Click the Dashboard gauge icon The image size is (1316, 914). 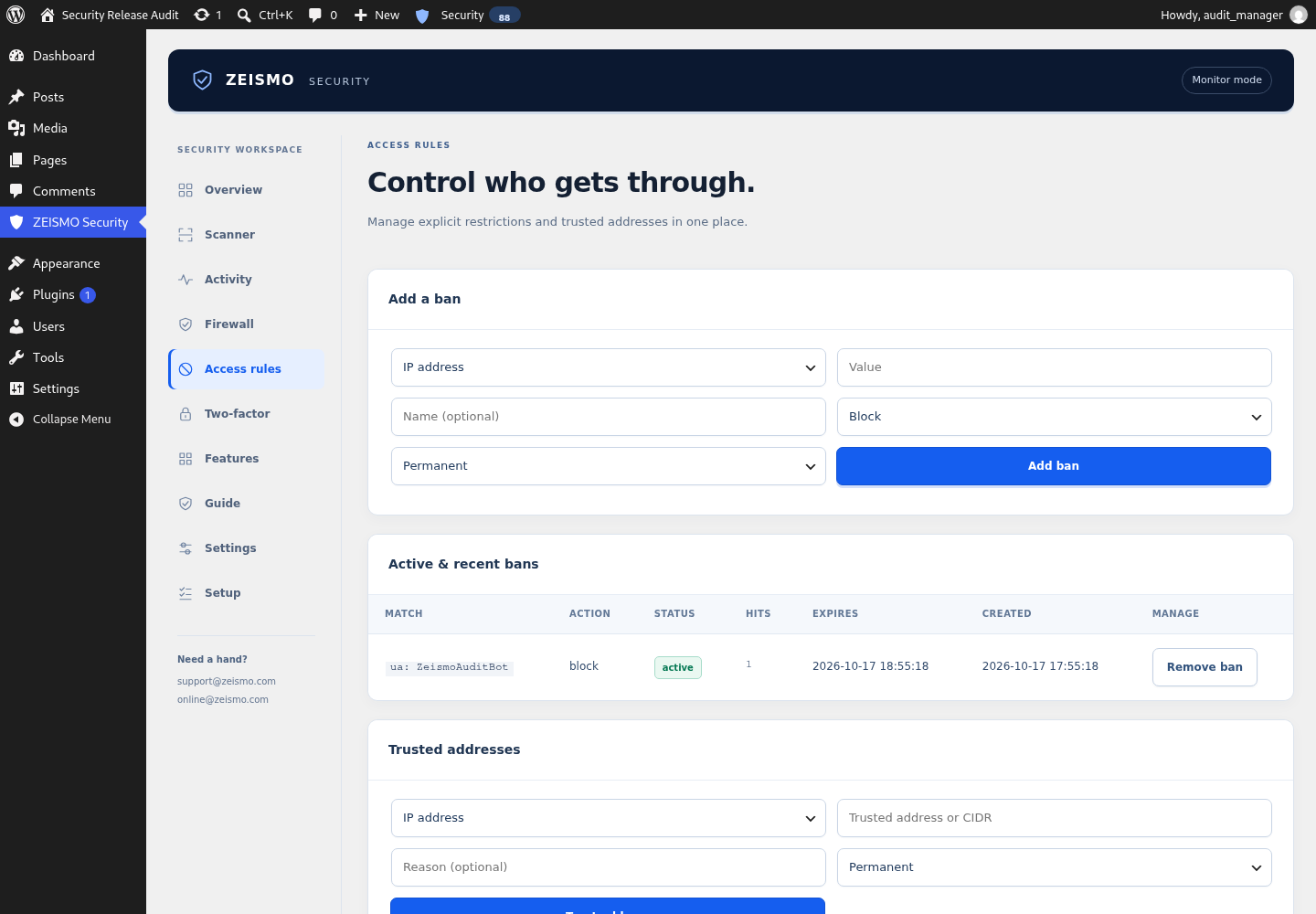[x=16, y=56]
